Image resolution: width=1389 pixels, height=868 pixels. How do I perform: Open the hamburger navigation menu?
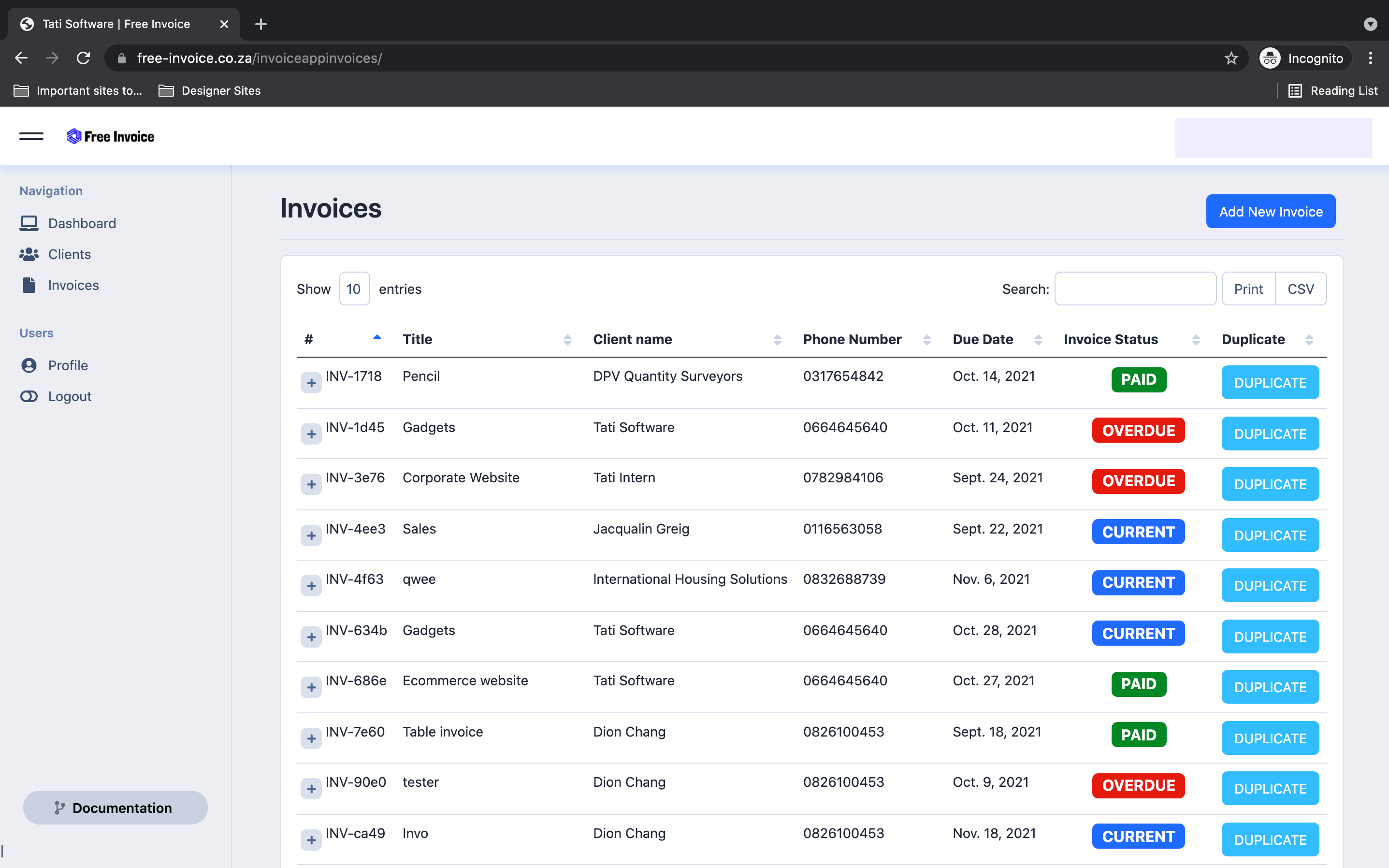pyautogui.click(x=31, y=136)
